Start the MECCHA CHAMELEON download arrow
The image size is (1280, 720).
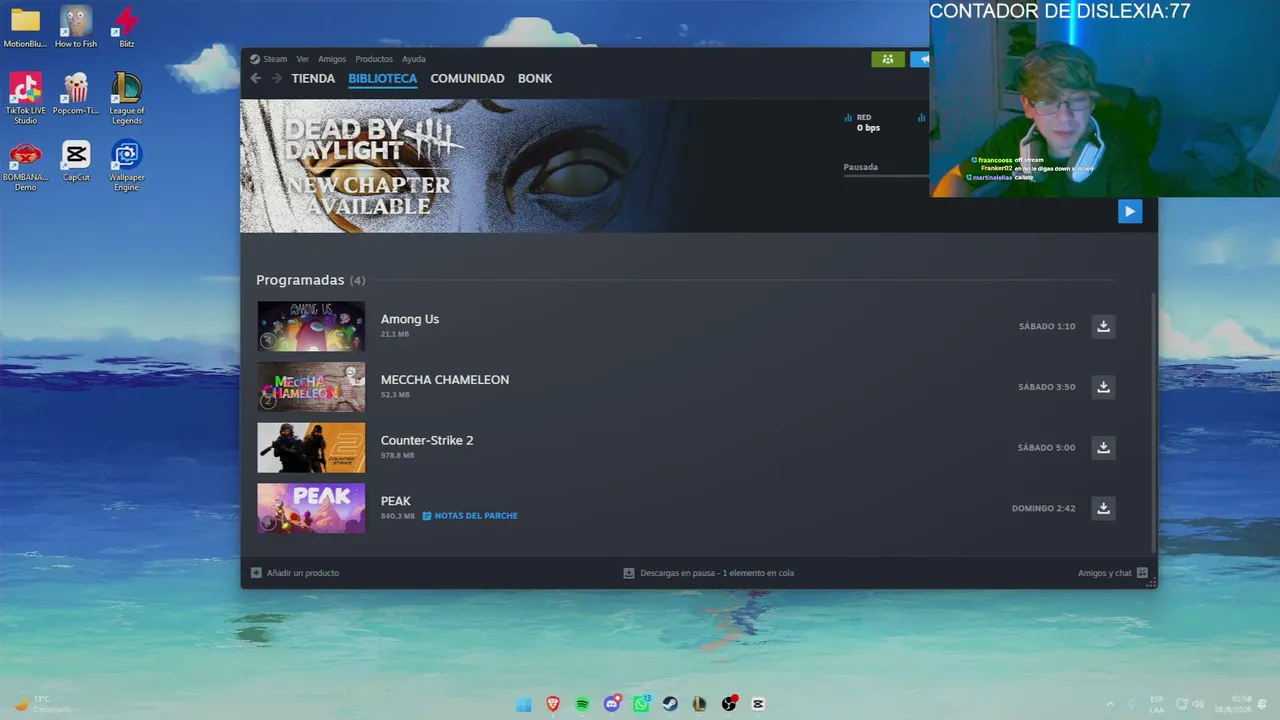[x=1103, y=387]
